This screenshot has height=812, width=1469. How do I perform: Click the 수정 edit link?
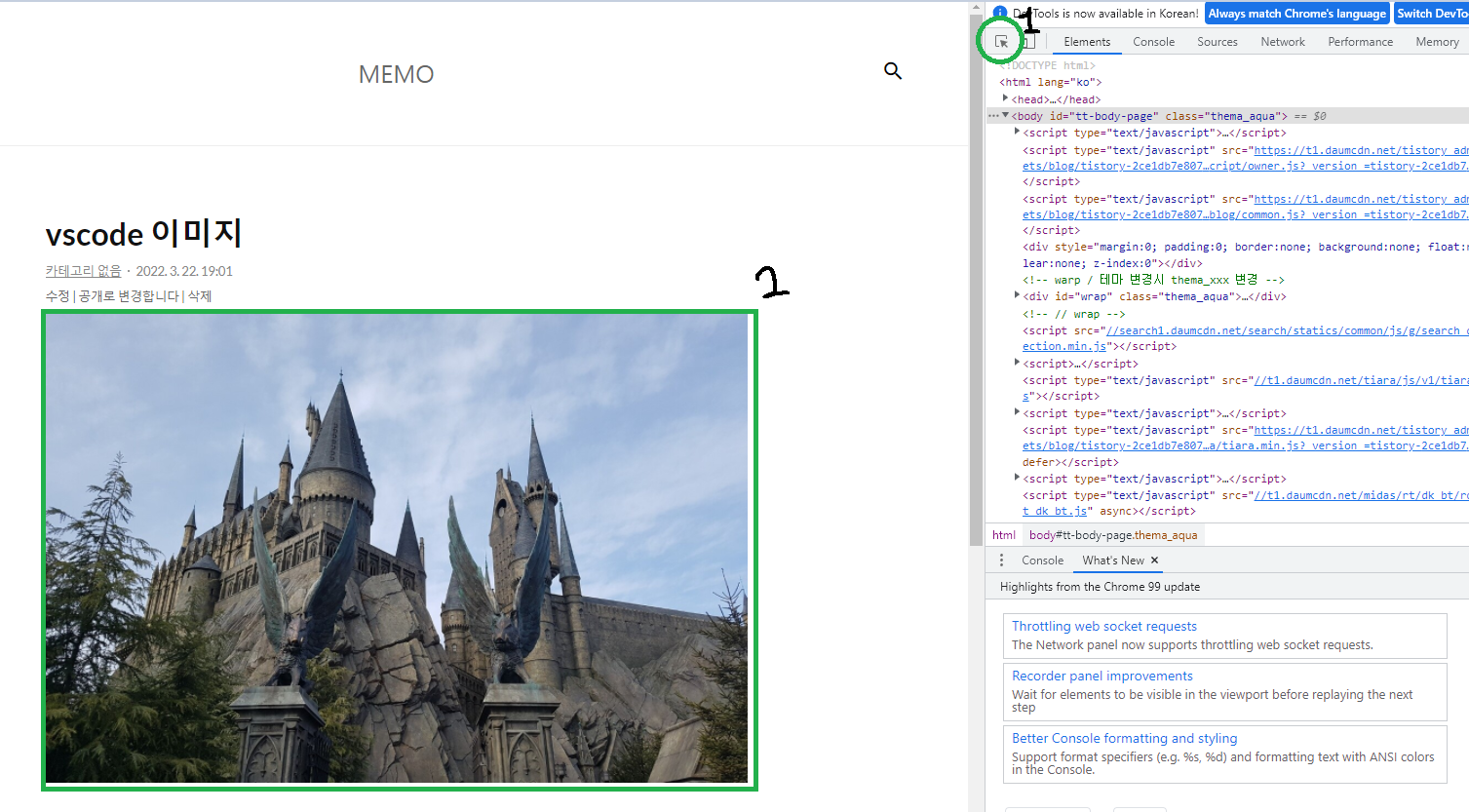(57, 295)
